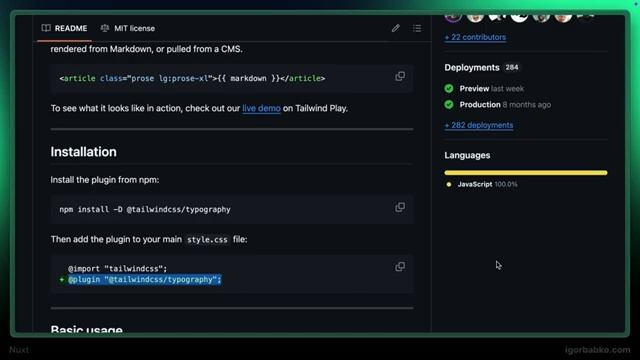The height and width of the screenshot is (360, 640).
Task: Open the Deployments heading link
Action: click(472, 67)
